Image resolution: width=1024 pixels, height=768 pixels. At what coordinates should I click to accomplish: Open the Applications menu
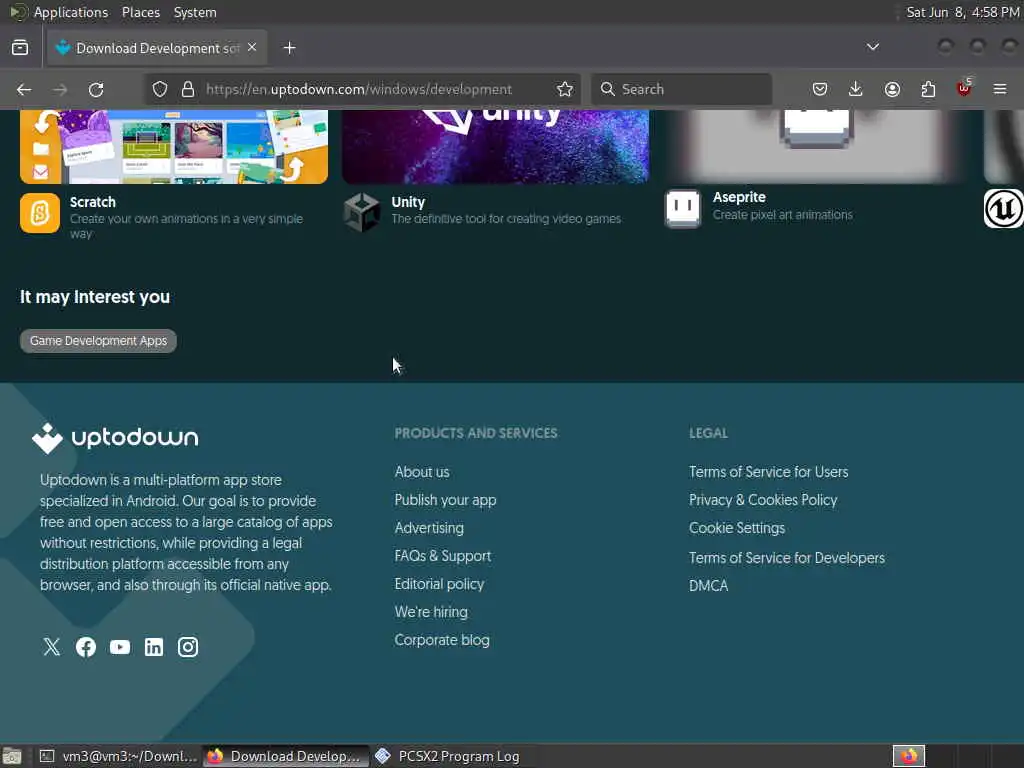coord(71,12)
